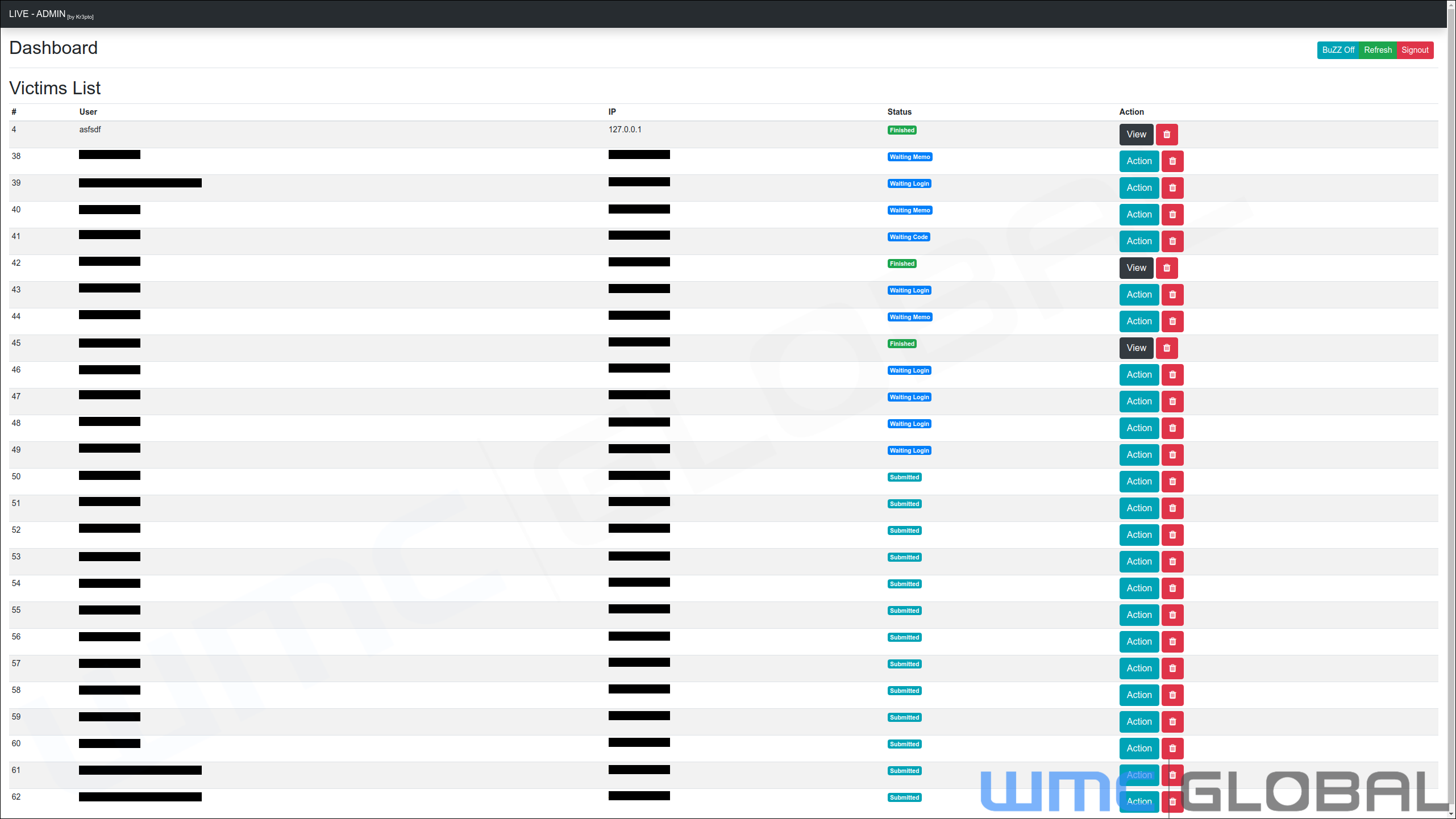Click Signout button in header
This screenshot has height=819, width=1456.
point(1416,50)
